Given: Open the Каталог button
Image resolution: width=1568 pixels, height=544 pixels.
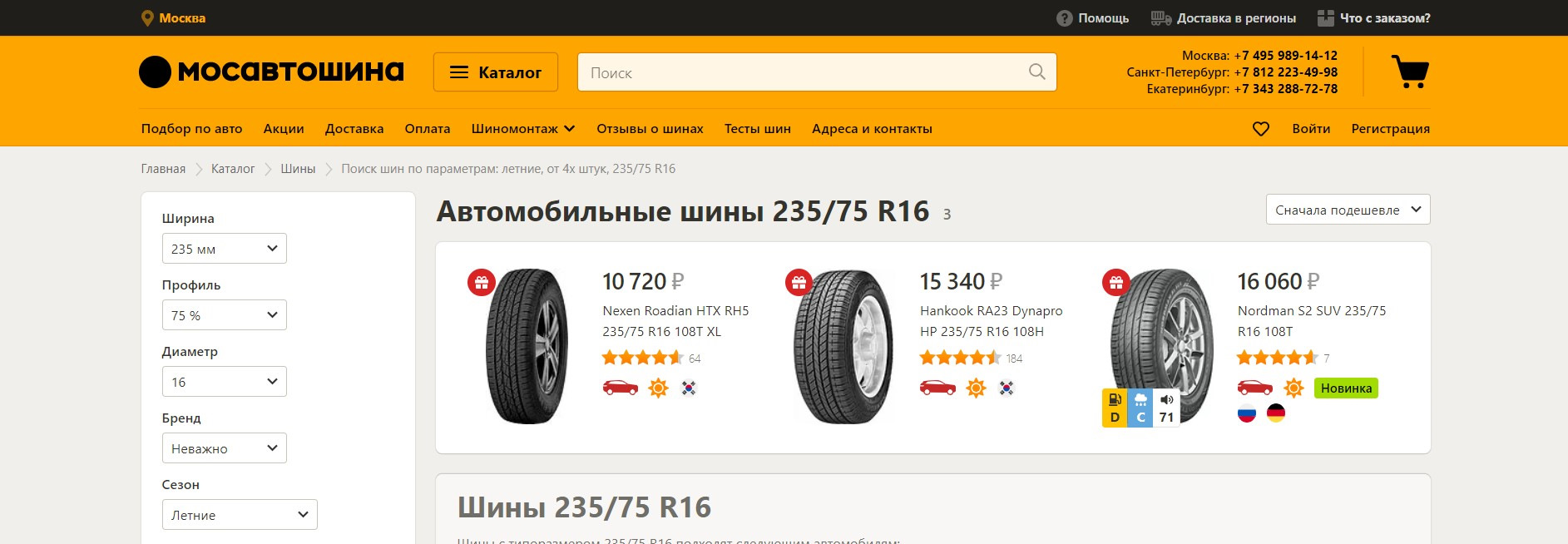Looking at the screenshot, I should [496, 72].
